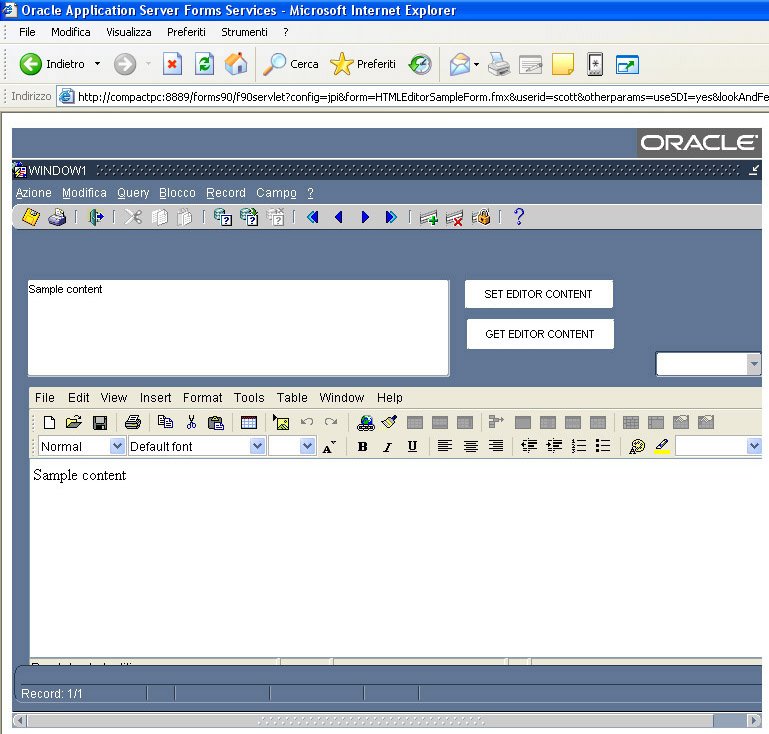Click the Insert Record icon
Viewport: 769px width, 734px height.
pyautogui.click(x=429, y=217)
